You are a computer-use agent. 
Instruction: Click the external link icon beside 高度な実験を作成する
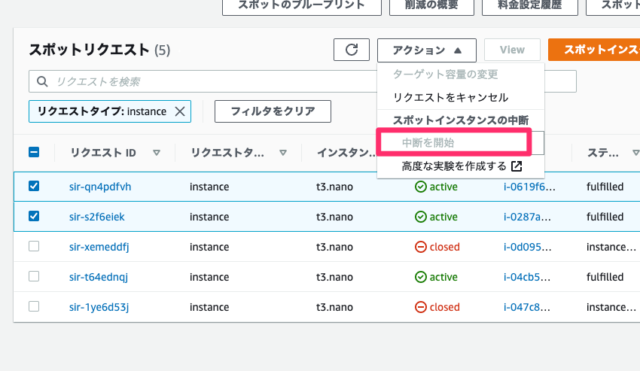coord(517,167)
